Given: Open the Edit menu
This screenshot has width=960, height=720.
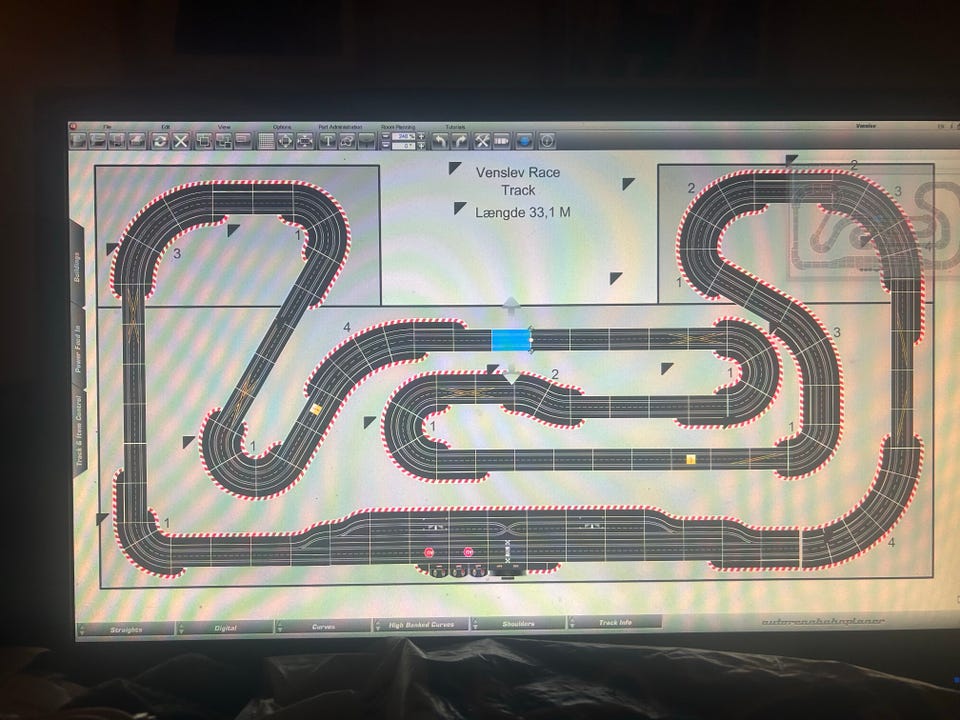Looking at the screenshot, I should click(165, 127).
